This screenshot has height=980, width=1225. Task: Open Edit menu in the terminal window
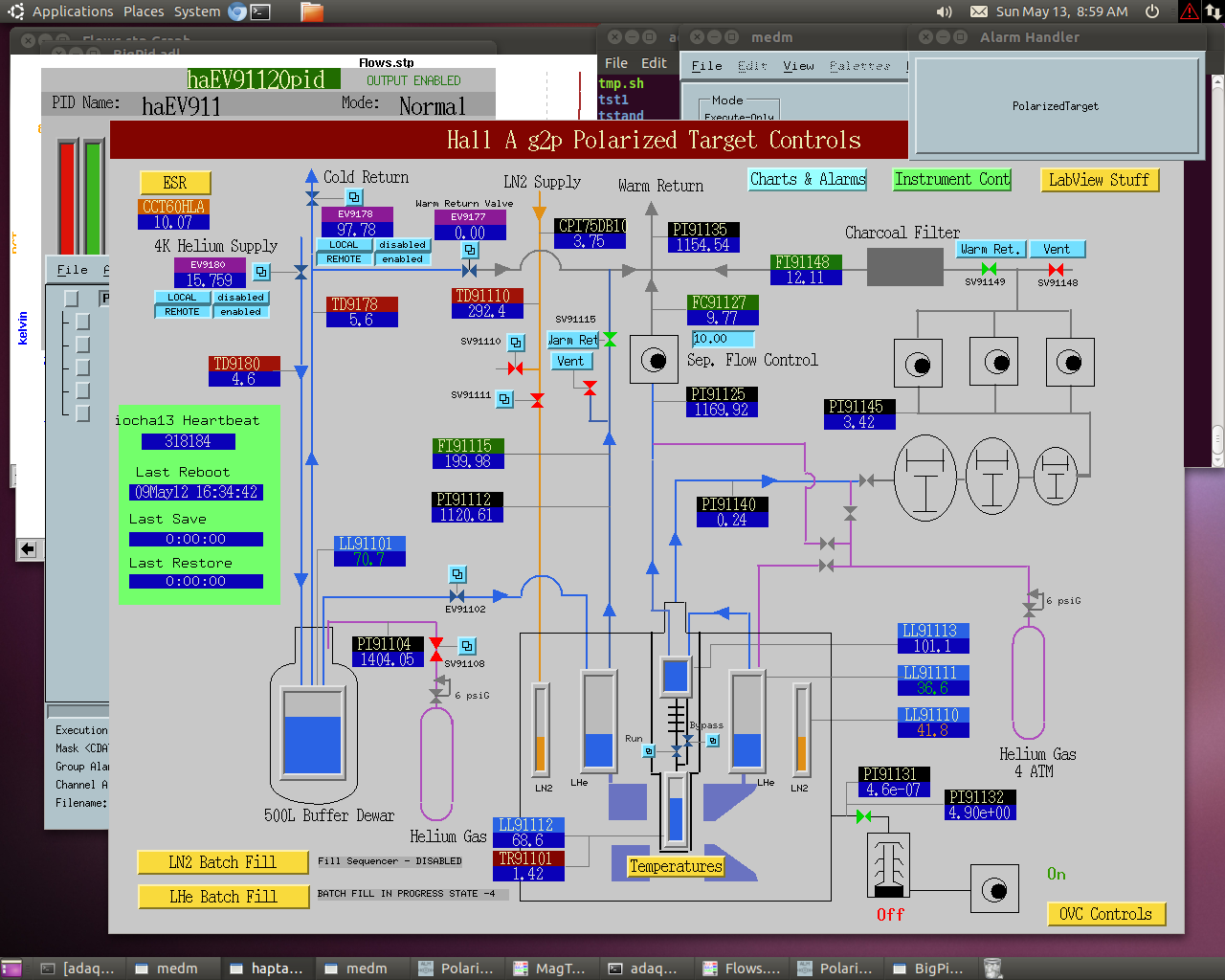654,63
